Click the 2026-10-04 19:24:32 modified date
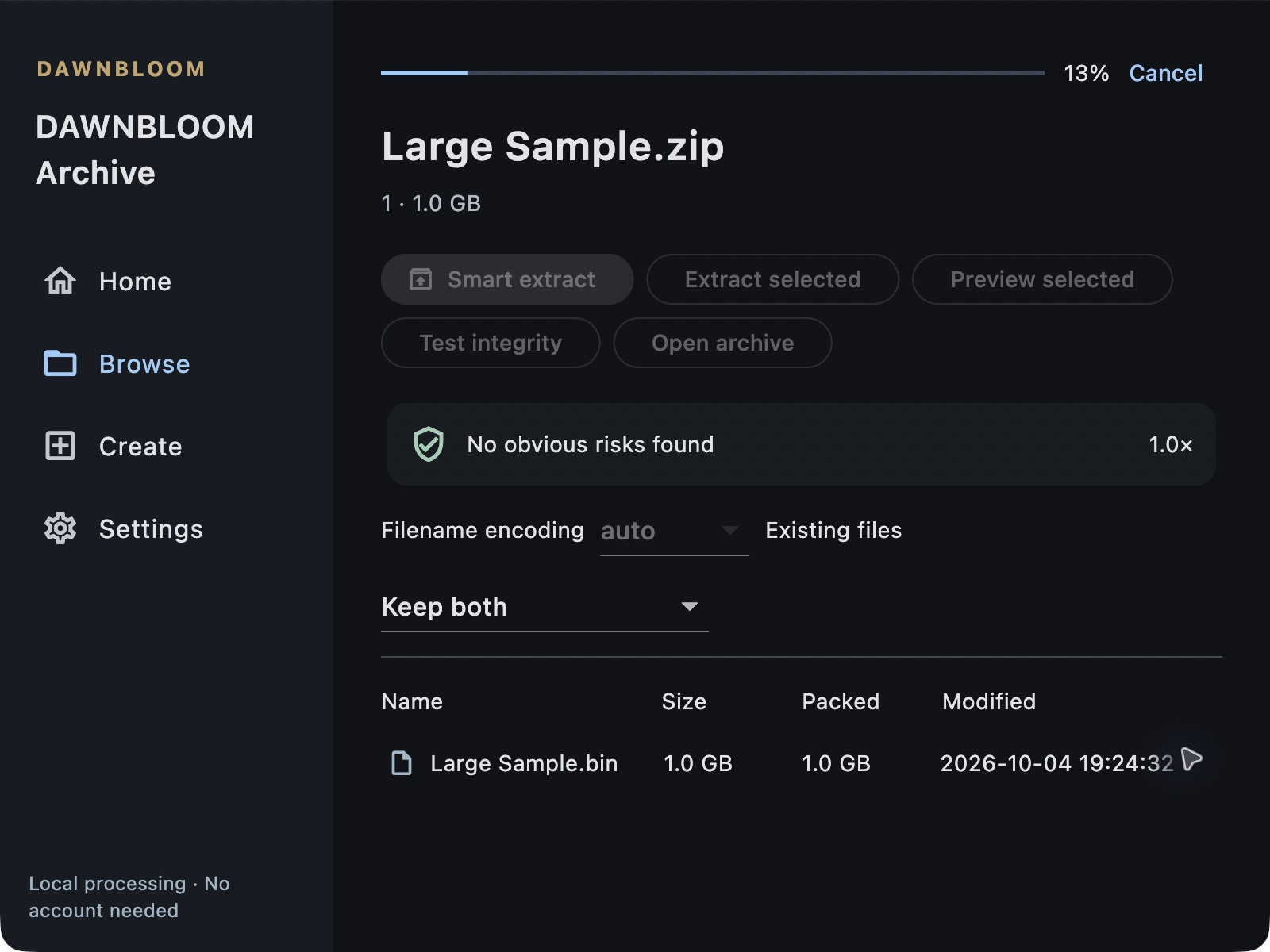This screenshot has height=952, width=1270. (1056, 763)
